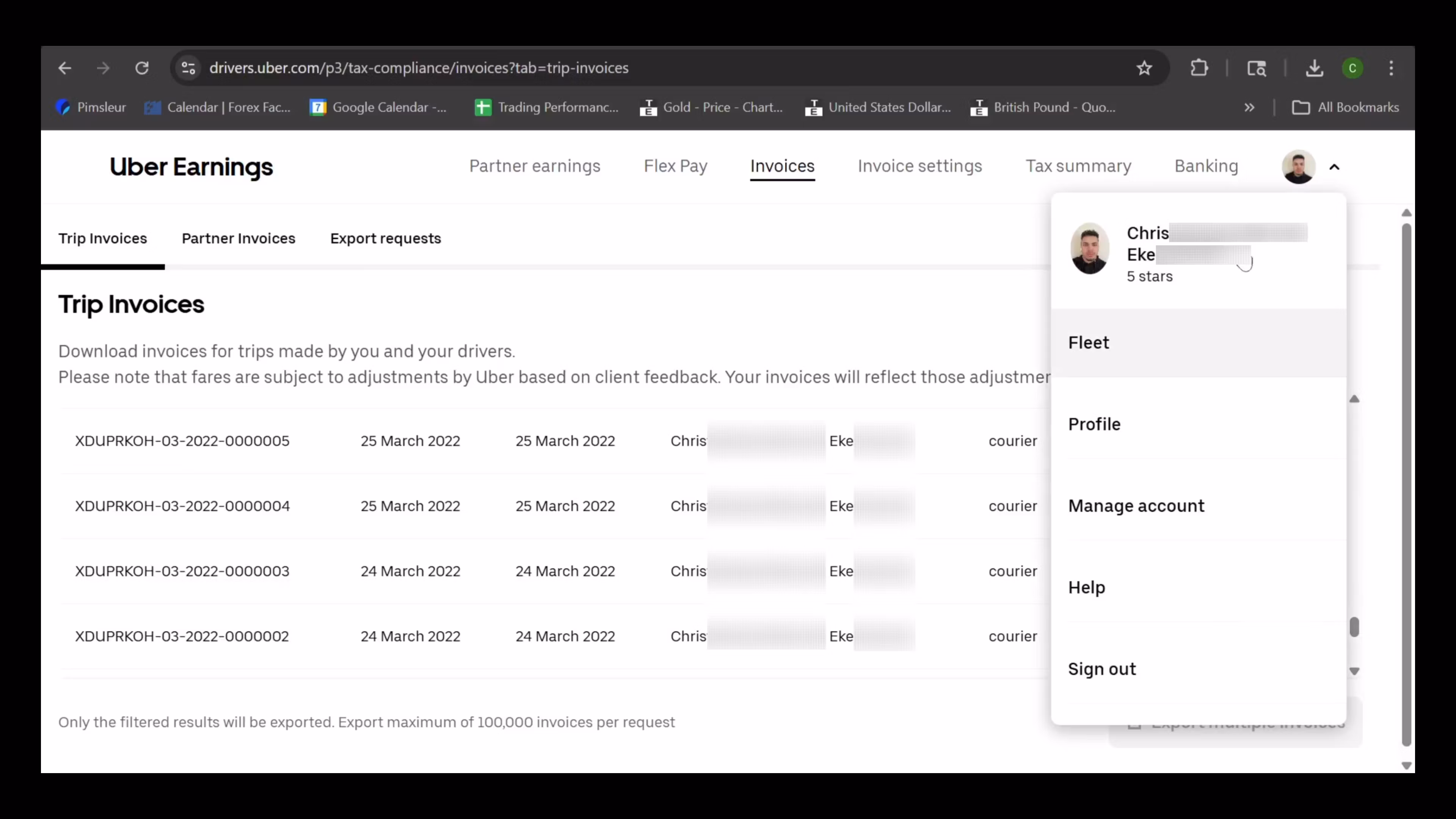Choose Profile in the account menu

[x=1198, y=425]
